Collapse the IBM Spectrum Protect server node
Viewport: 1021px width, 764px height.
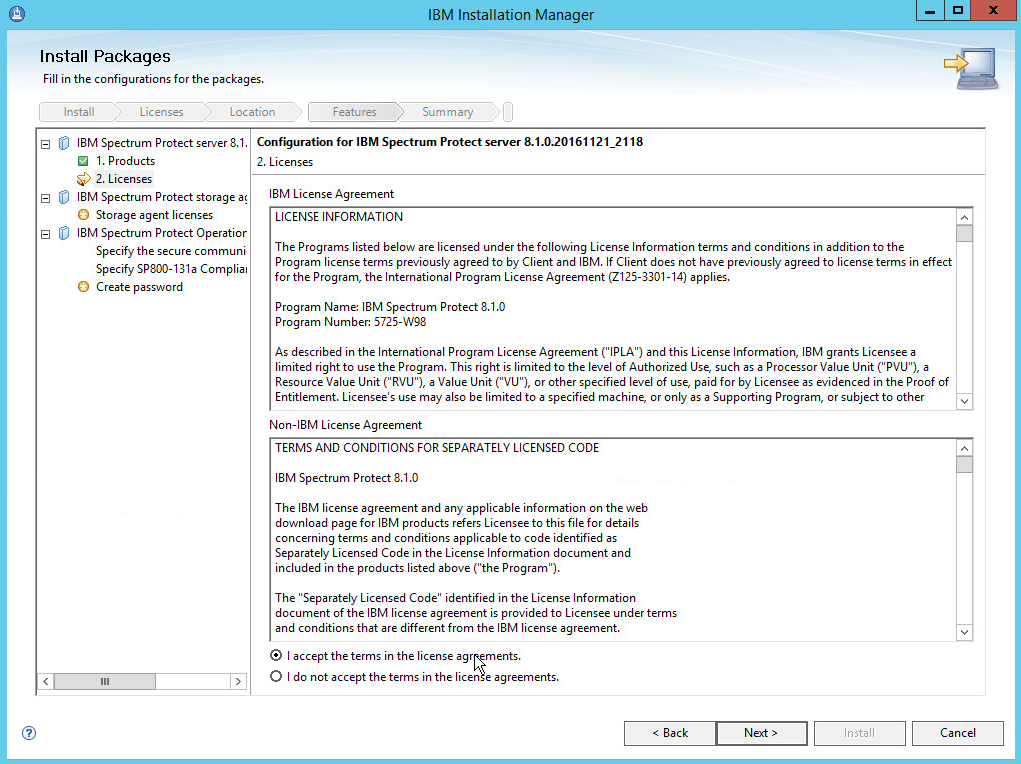[x=46, y=143]
